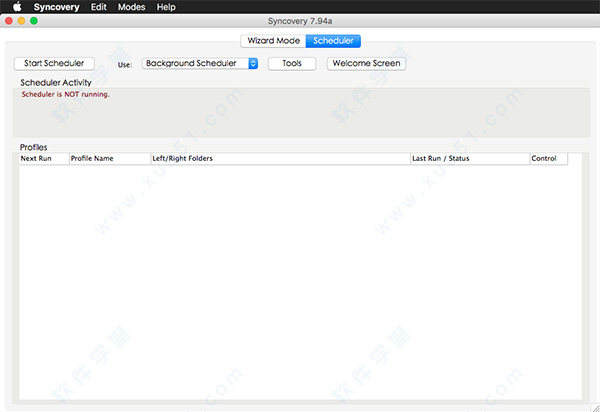This screenshot has width=600, height=412.
Task: Switch to Wizard Mode tab
Action: [273, 41]
